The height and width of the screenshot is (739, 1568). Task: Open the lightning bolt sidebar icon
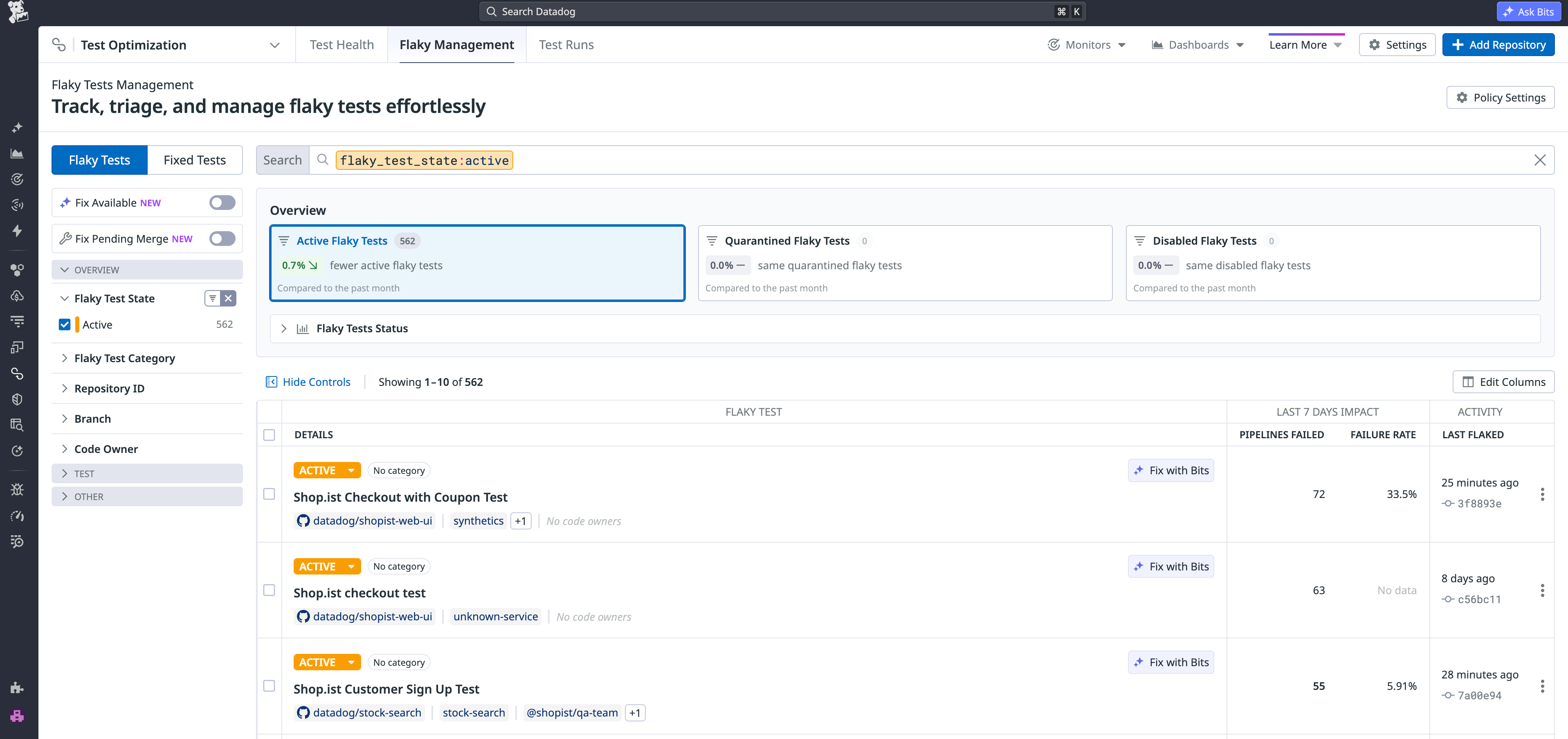pyautogui.click(x=17, y=231)
